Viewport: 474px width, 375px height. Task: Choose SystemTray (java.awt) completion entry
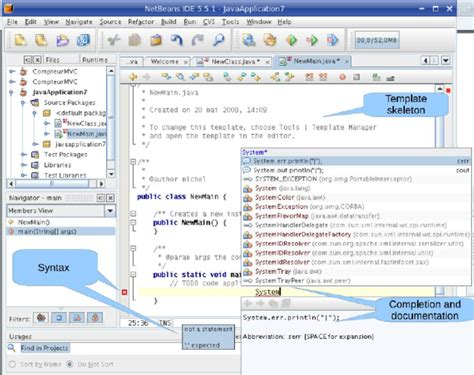tap(356, 271)
